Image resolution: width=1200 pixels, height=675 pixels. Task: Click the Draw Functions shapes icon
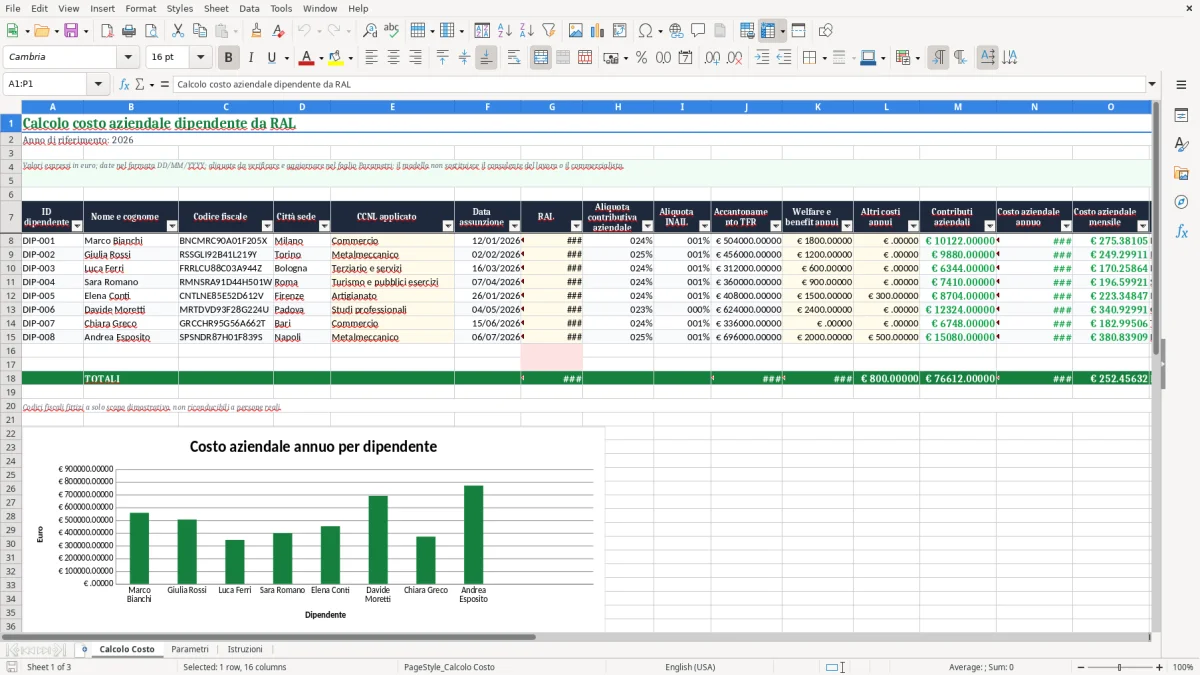click(x=825, y=31)
